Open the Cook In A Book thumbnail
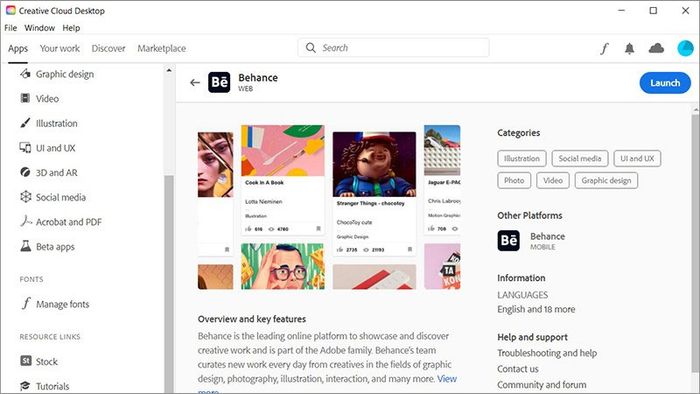 283,150
